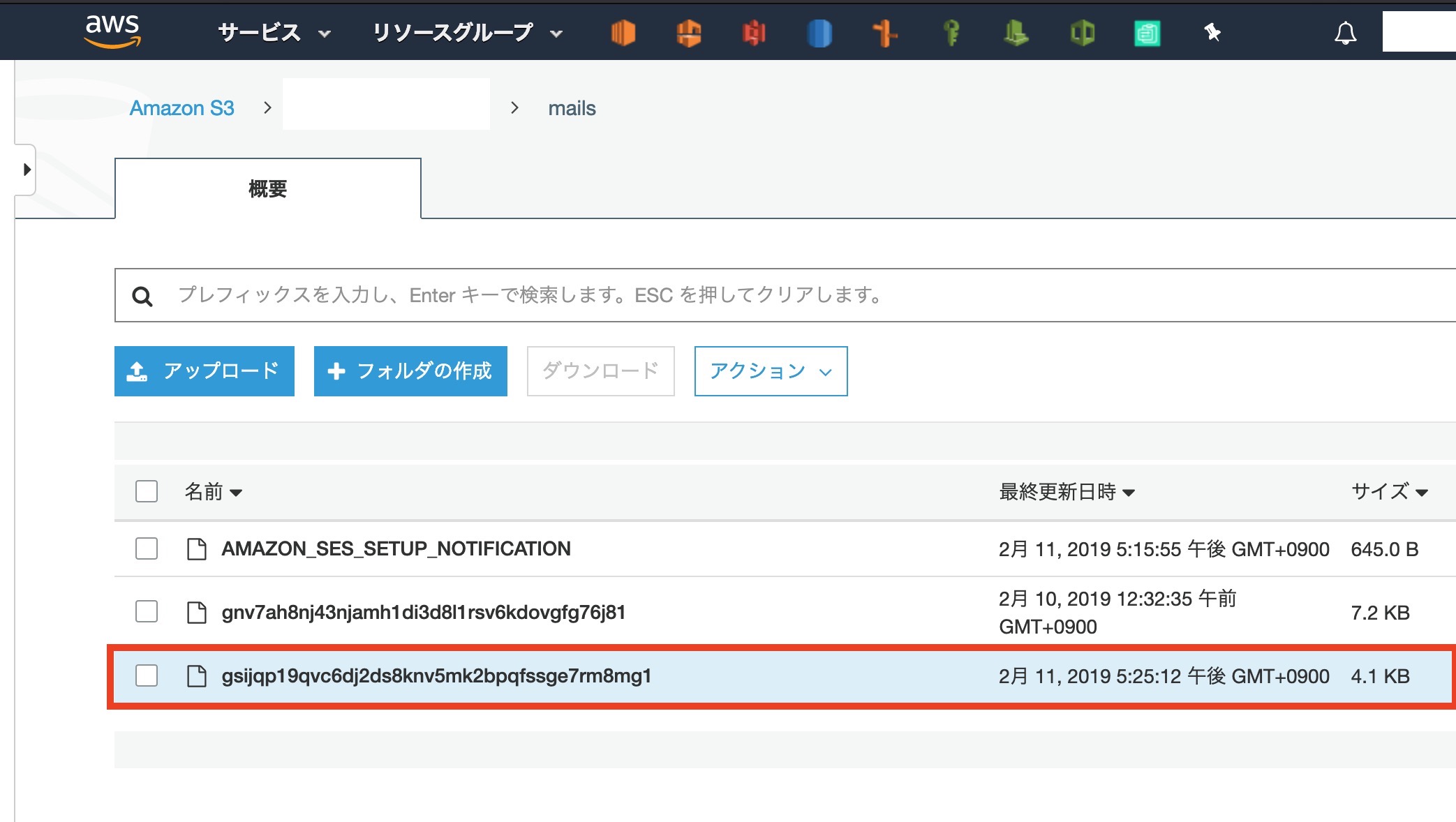Open the Route 53 signpost shortcut icon

tap(885, 33)
